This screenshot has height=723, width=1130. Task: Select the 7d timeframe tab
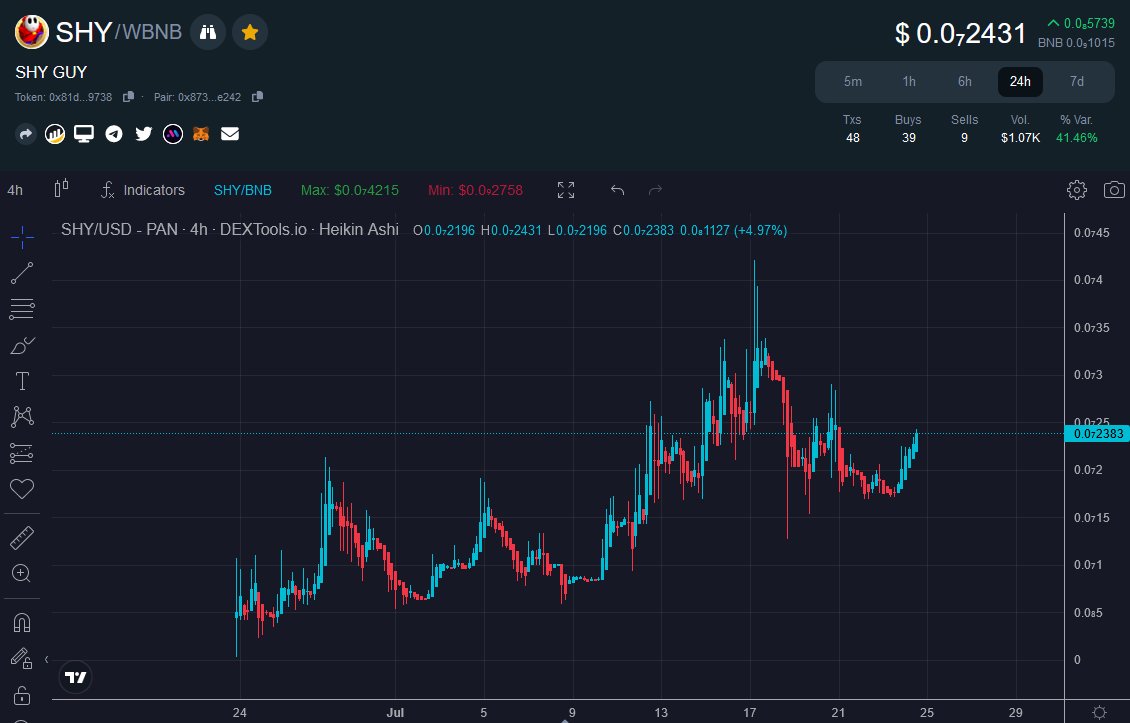[1077, 81]
